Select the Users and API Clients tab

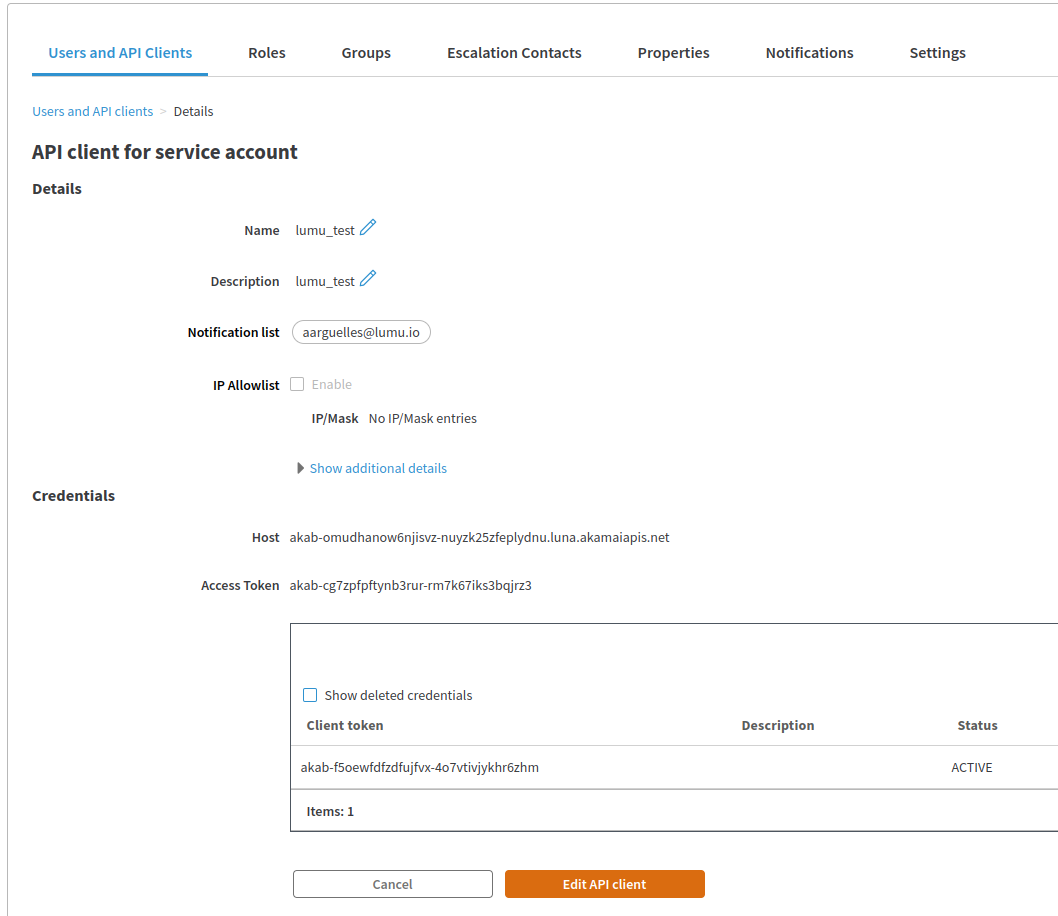coord(120,53)
